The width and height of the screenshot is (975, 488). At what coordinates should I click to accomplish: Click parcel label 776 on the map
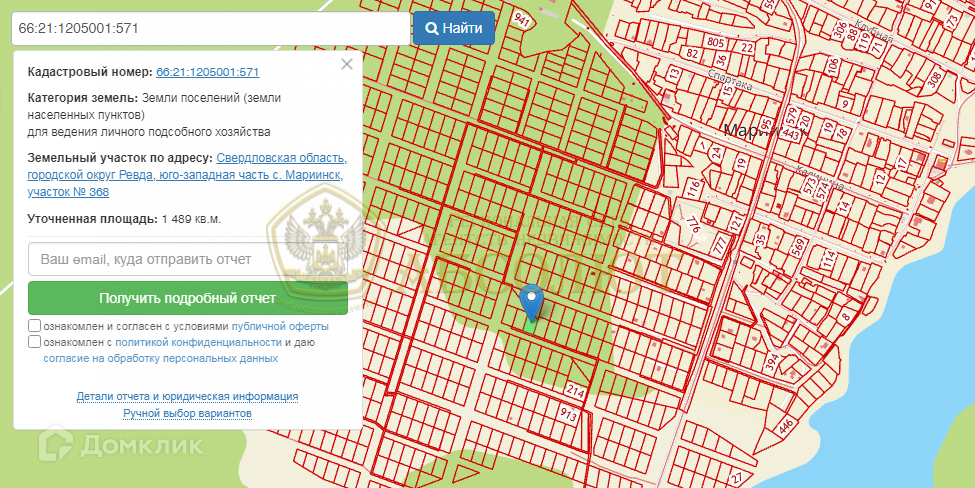(x=693, y=223)
